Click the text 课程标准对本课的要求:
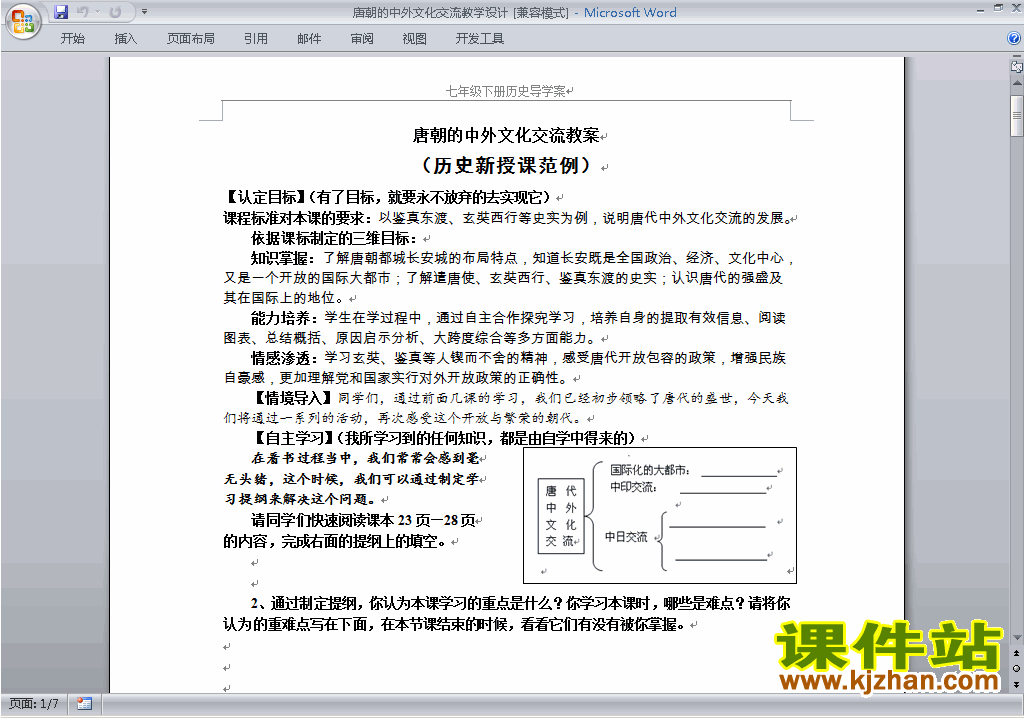1024x718 pixels. [x=300, y=218]
